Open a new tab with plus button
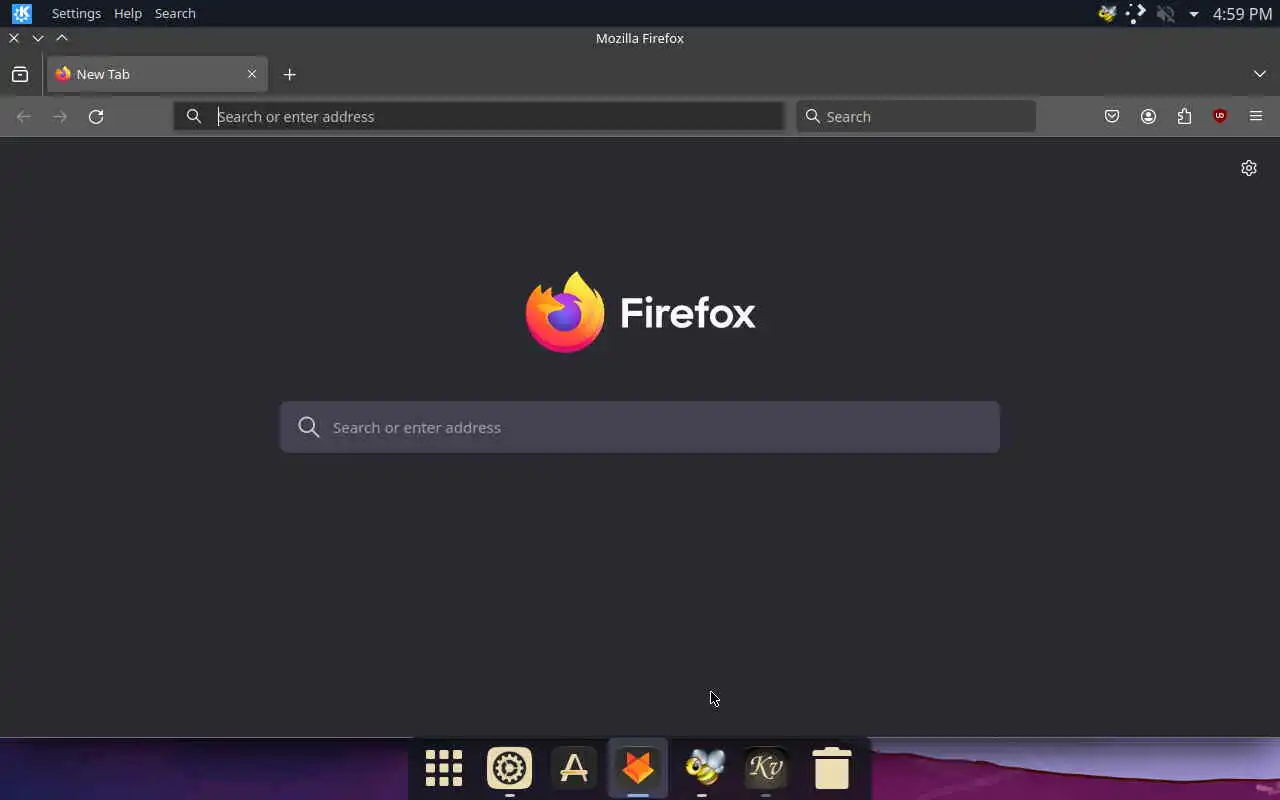The image size is (1280, 800). click(289, 74)
